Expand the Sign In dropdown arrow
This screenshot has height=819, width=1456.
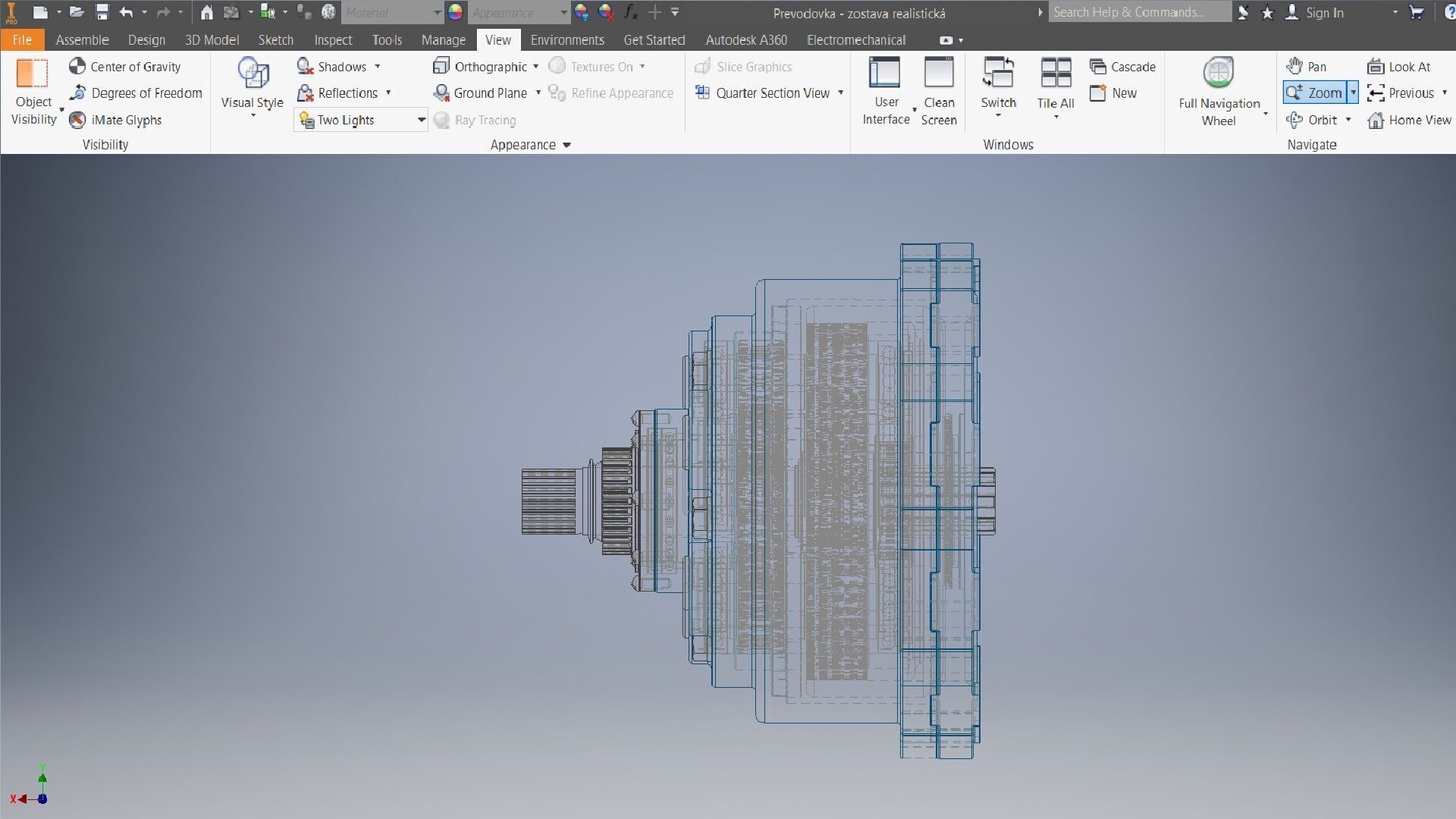1395,12
